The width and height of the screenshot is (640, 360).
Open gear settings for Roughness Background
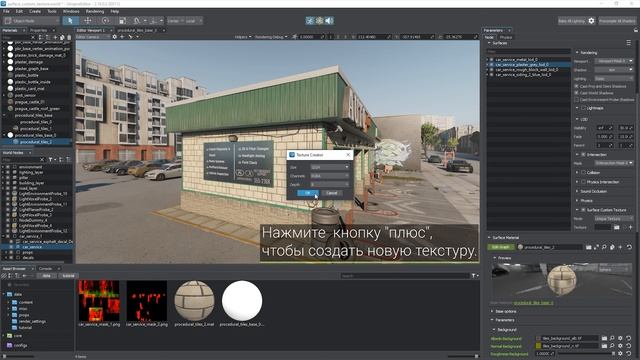pyautogui.click(x=621, y=353)
